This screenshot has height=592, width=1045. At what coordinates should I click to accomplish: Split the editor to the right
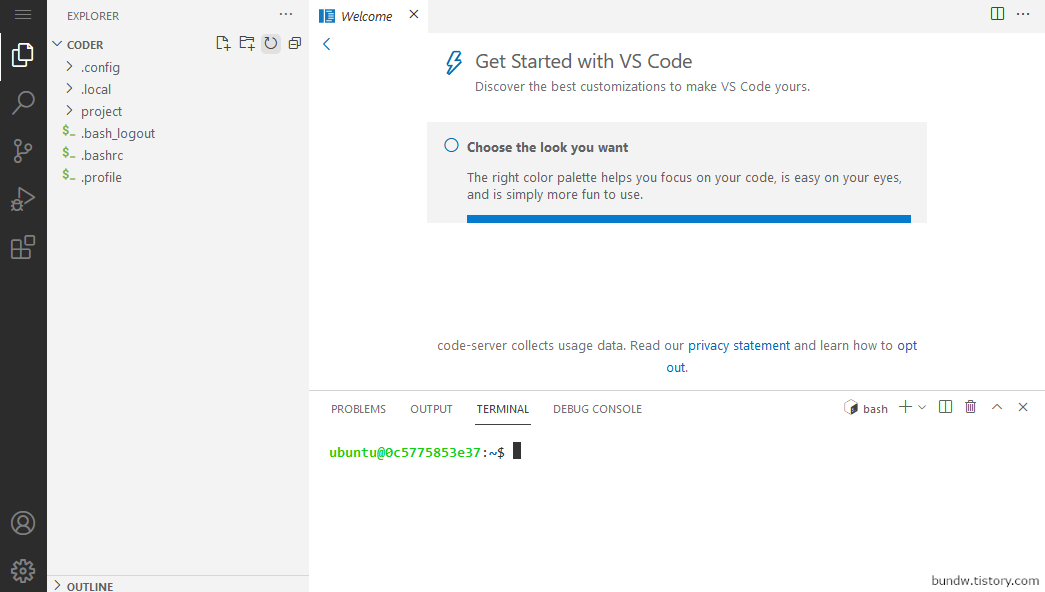pos(997,14)
